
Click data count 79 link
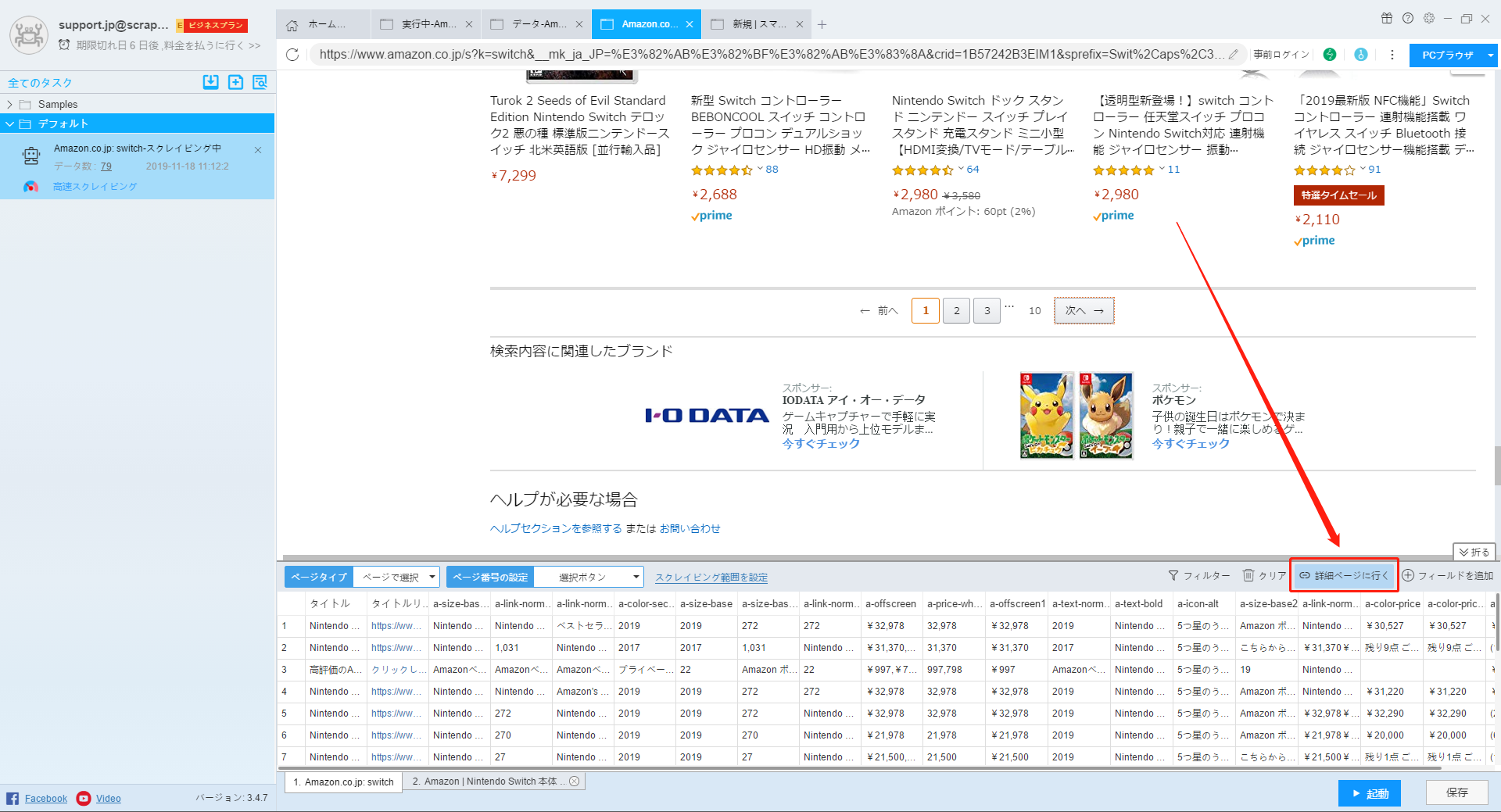tap(106, 166)
